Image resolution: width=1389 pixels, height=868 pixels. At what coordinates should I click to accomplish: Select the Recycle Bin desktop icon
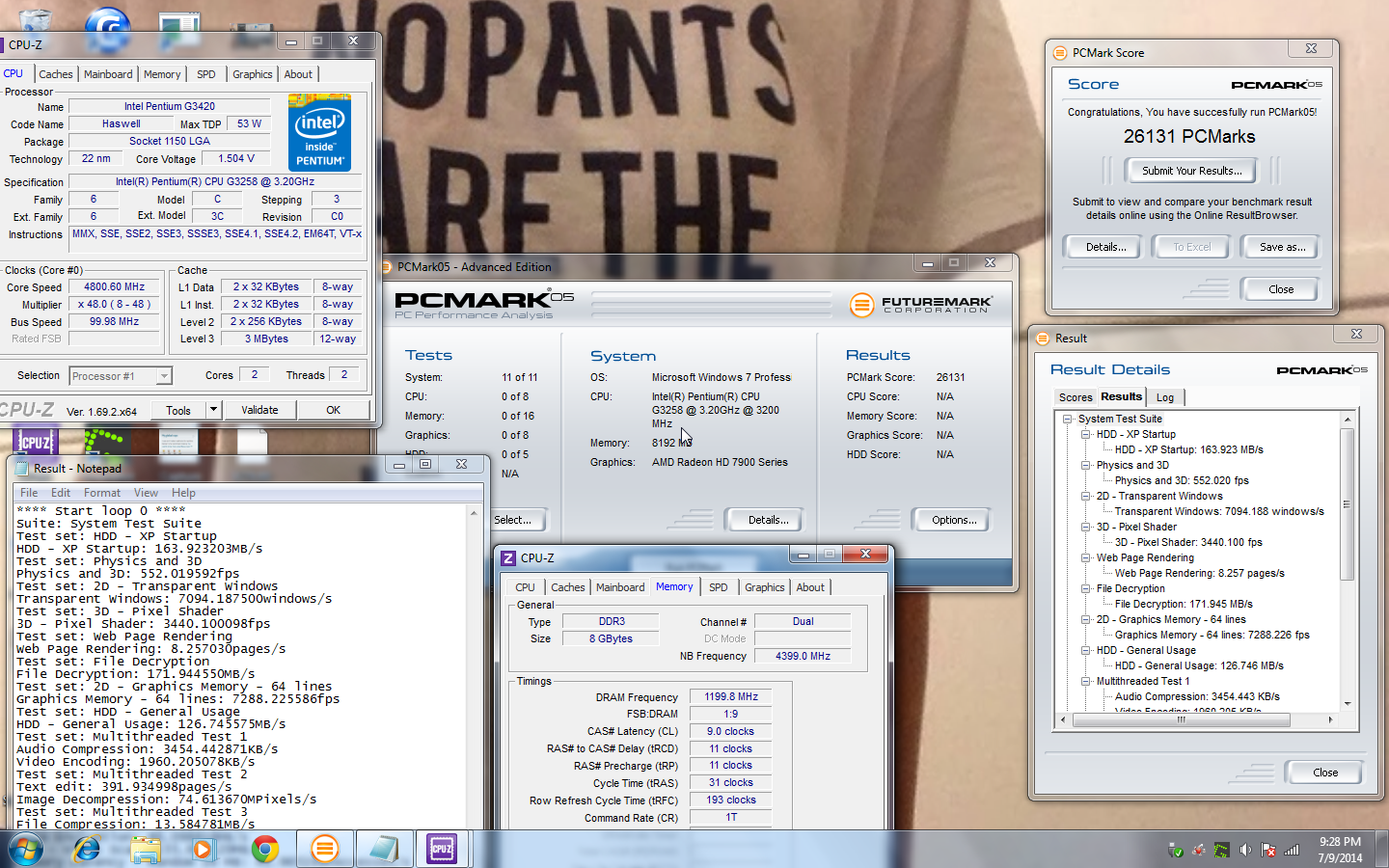coord(35,21)
